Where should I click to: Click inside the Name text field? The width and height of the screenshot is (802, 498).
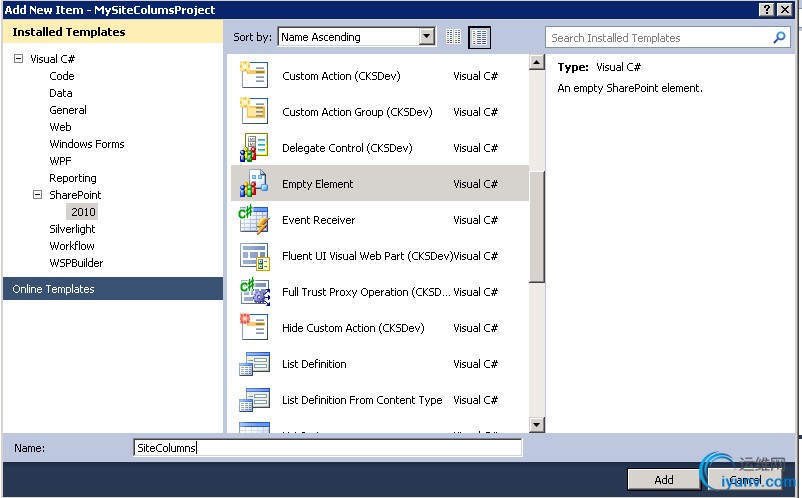(327, 447)
